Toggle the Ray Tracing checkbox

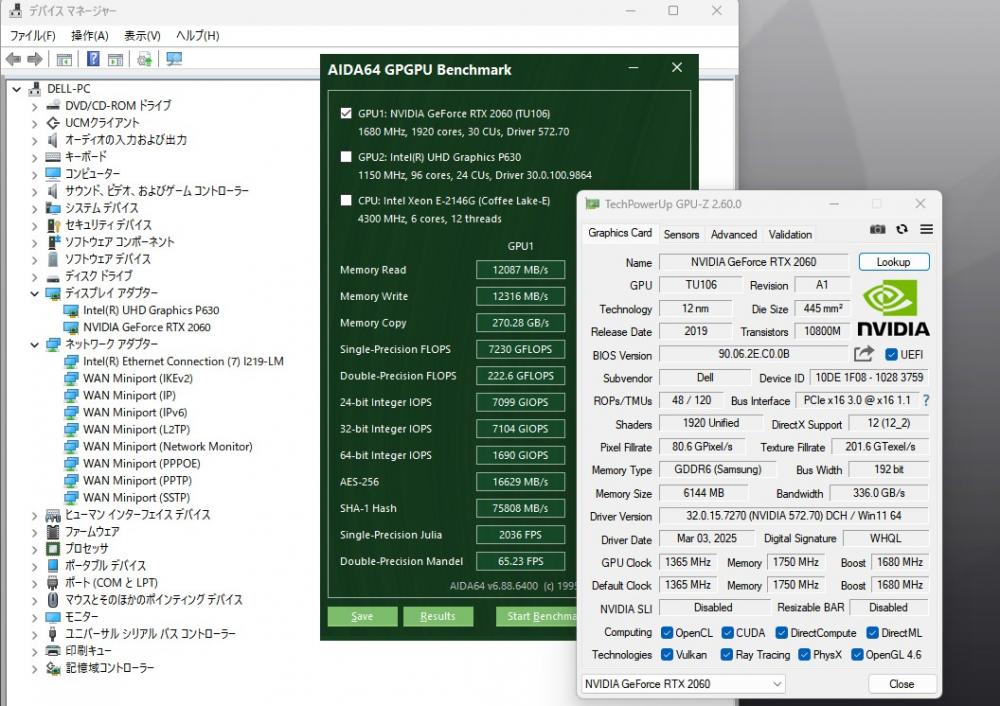[726, 654]
